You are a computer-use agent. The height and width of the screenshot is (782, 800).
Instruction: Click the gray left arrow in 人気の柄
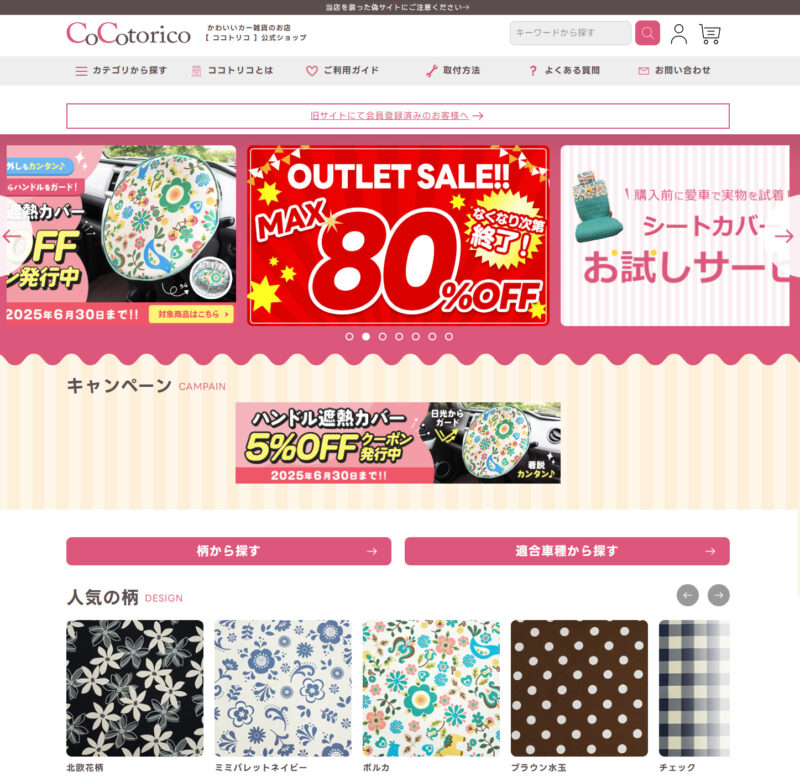(x=687, y=595)
